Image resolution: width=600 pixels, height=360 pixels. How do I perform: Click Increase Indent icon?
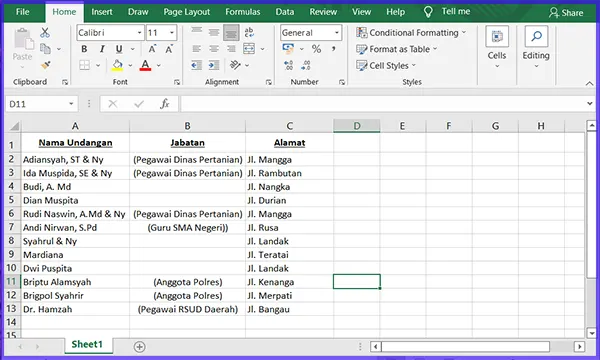point(214,65)
